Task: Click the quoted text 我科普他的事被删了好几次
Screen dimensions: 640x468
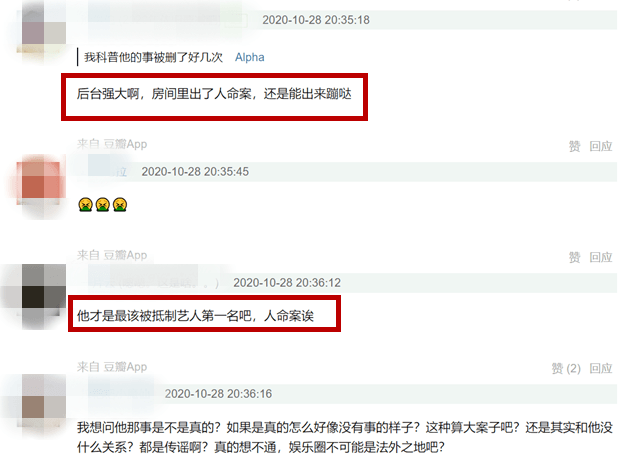Action: (153, 57)
